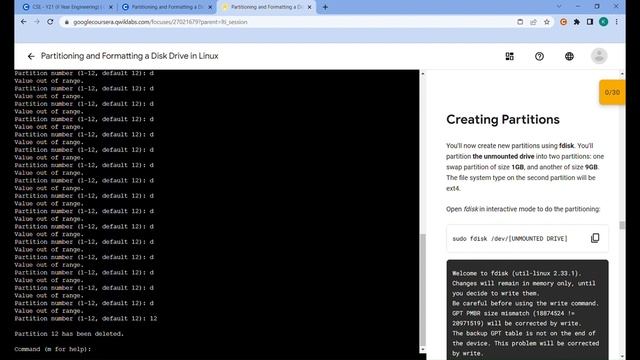The height and width of the screenshot is (360, 640).
Task: Click the Command (m for help) prompt
Action: (x=53, y=349)
